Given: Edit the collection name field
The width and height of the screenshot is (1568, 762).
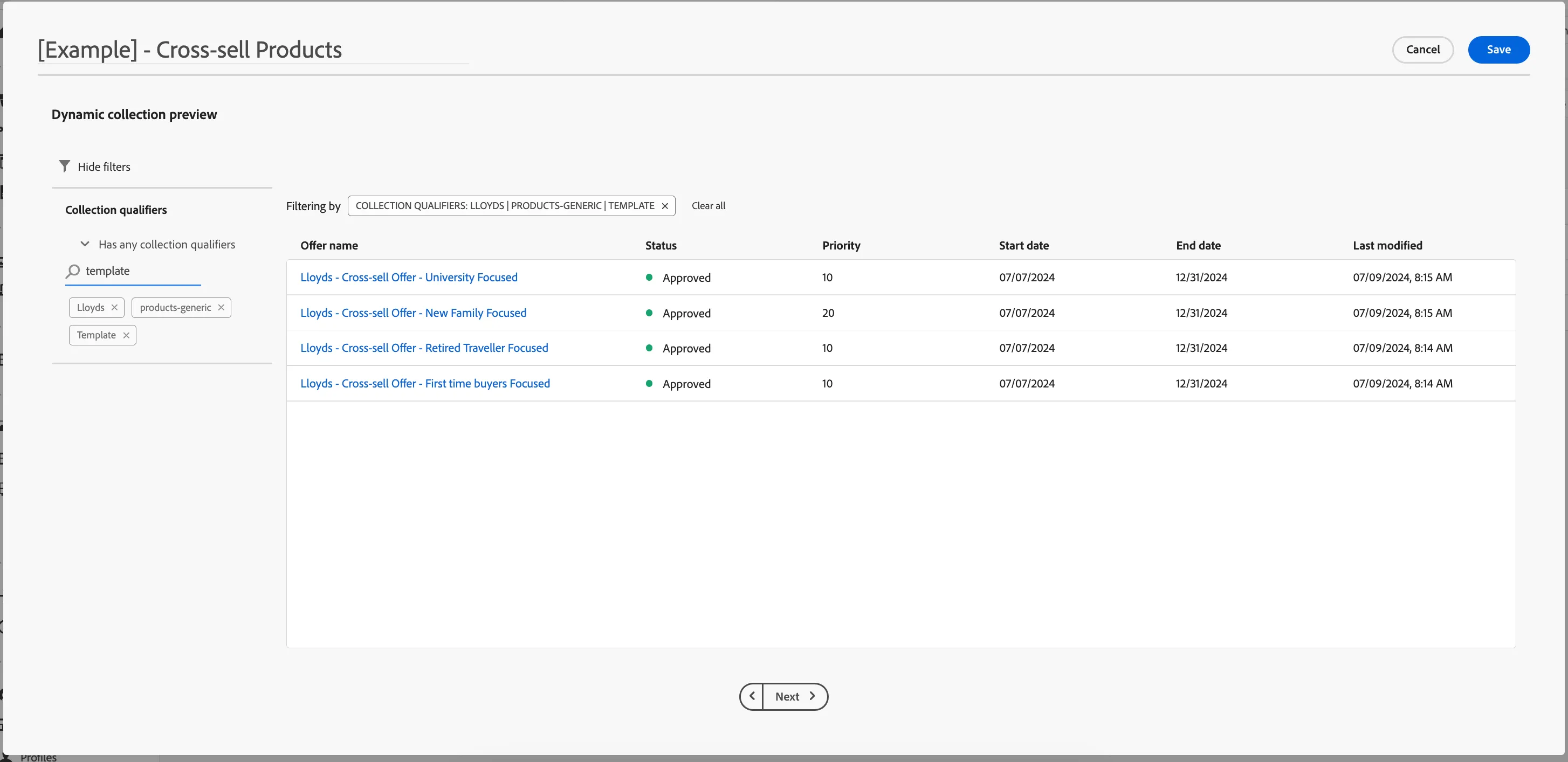Looking at the screenshot, I should (x=252, y=50).
